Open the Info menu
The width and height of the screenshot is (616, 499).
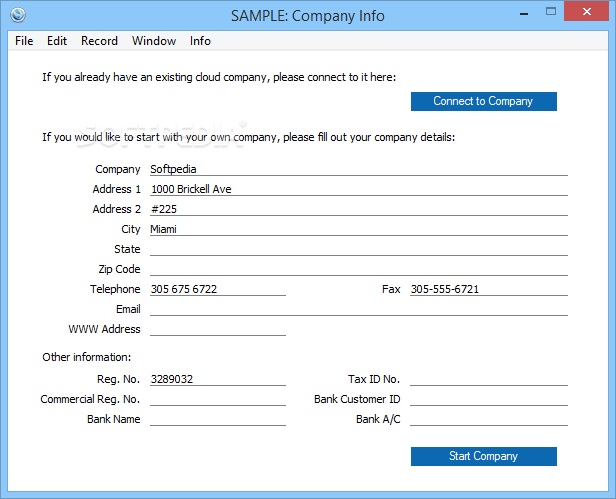(x=200, y=41)
